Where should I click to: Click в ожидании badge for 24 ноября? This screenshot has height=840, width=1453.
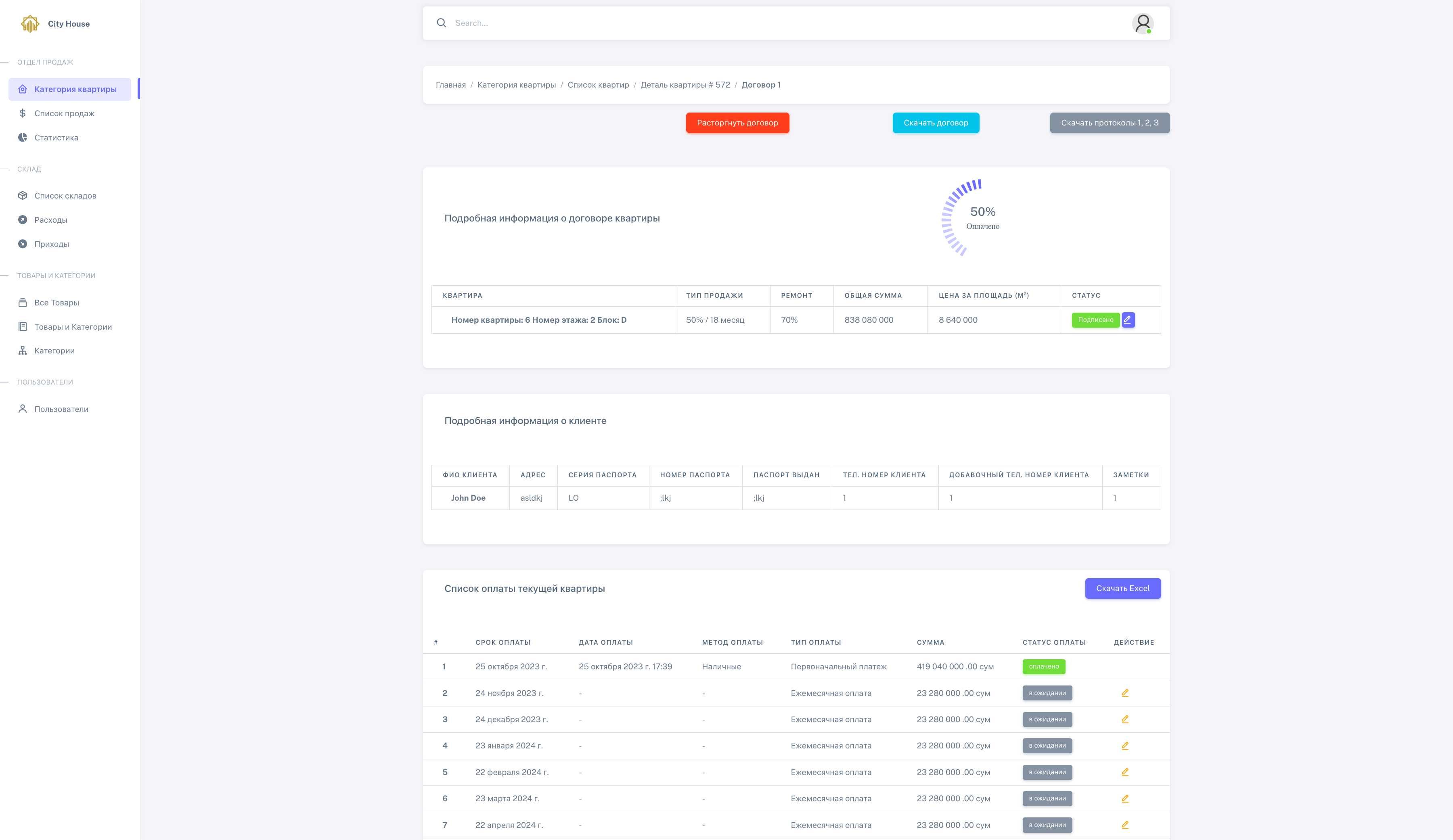[1047, 693]
